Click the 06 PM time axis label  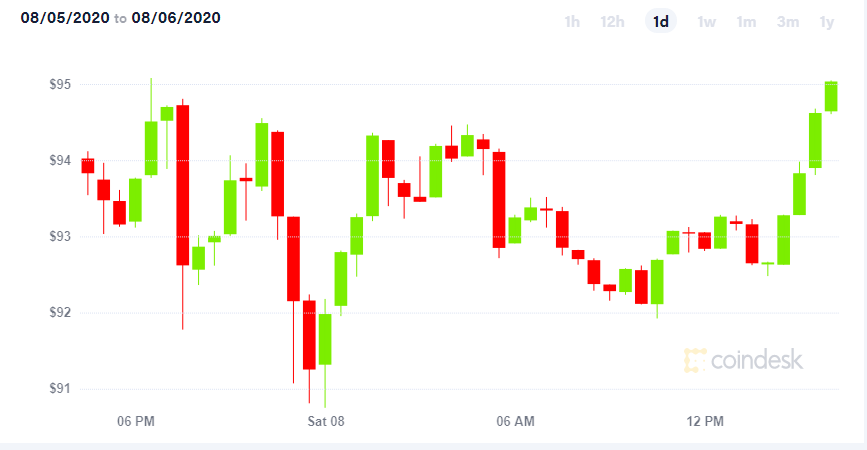[135, 421]
